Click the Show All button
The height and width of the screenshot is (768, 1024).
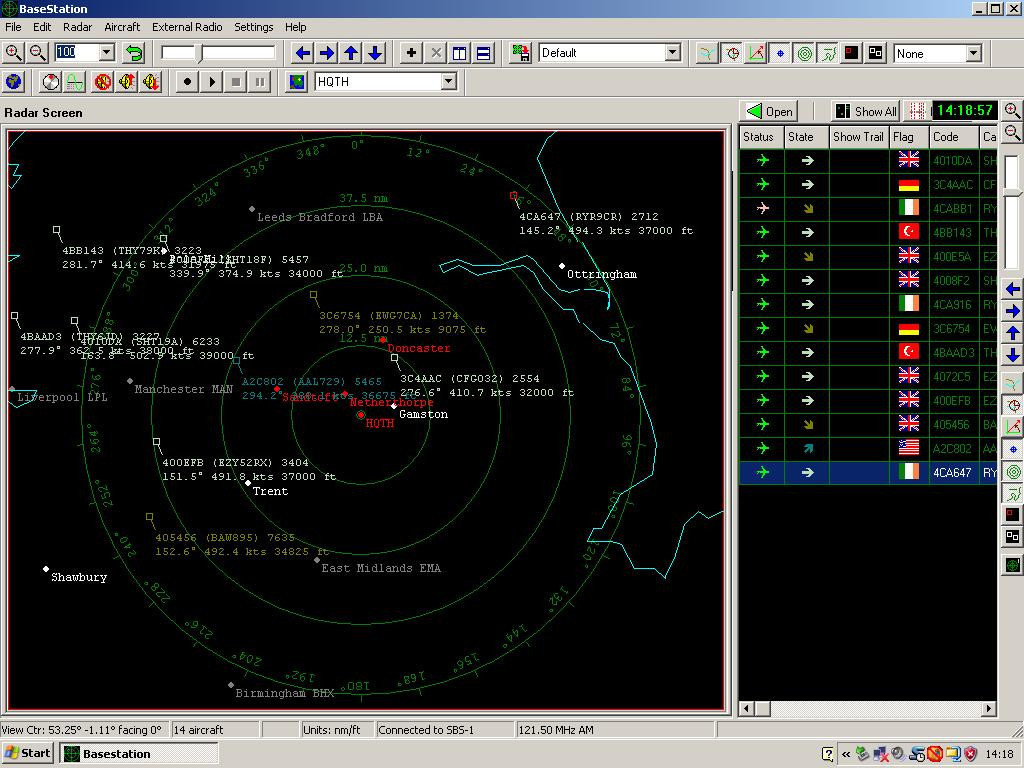point(866,111)
